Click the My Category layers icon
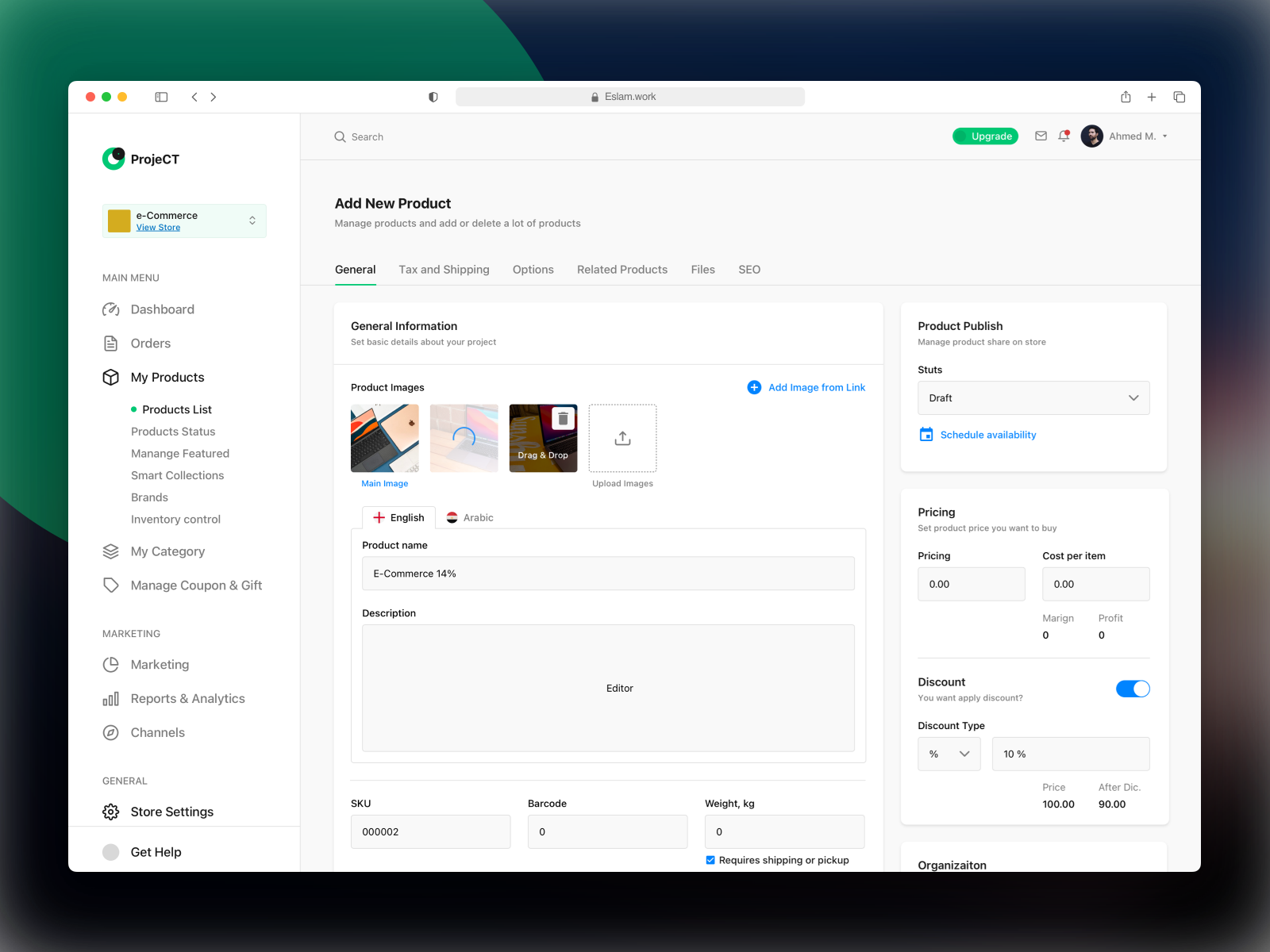This screenshot has height=952, width=1270. (x=111, y=551)
